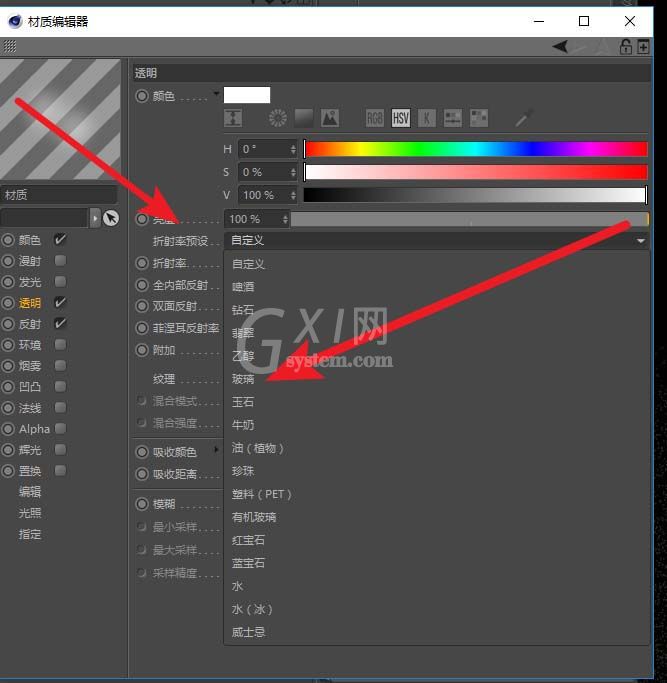
Task: Toggle the lock icon at top right
Action: click(626, 47)
